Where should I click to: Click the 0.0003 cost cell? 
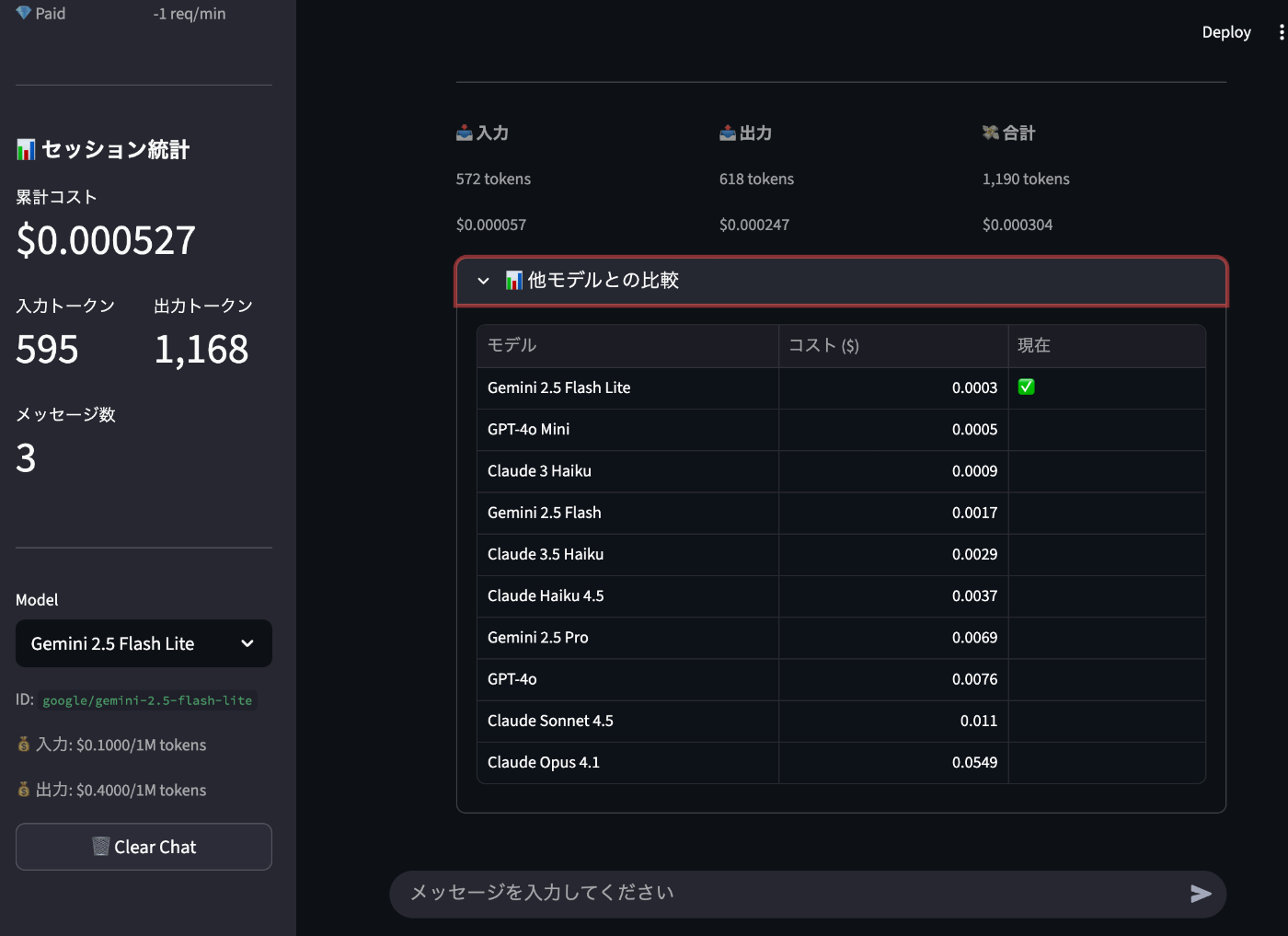[x=893, y=388]
